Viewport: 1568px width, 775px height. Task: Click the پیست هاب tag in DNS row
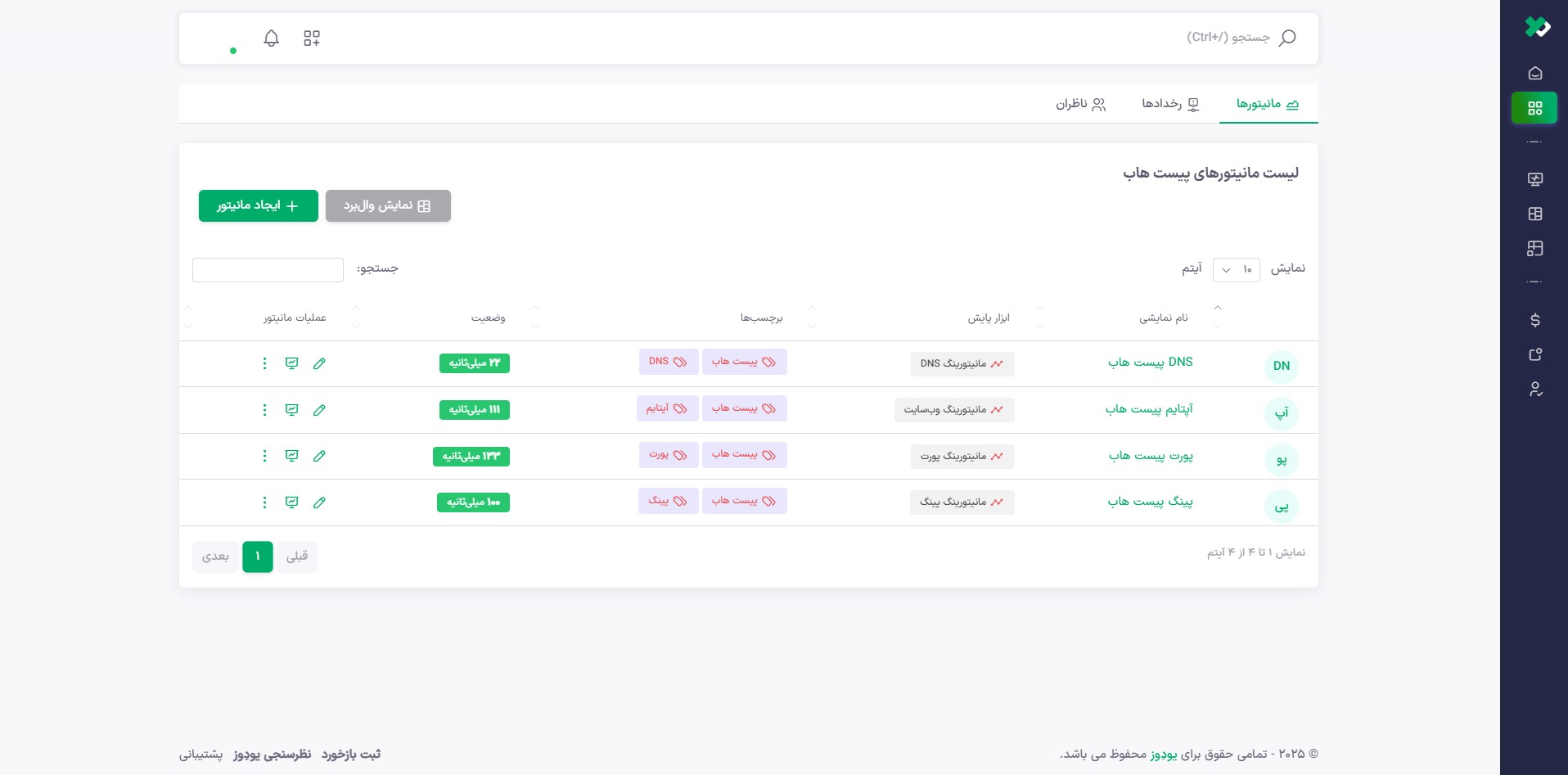click(744, 362)
